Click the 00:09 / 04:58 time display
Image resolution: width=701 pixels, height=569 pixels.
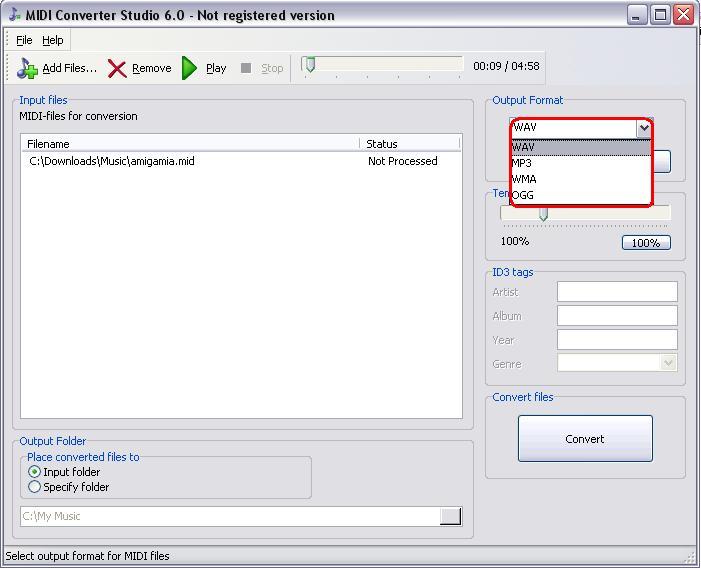(506, 66)
